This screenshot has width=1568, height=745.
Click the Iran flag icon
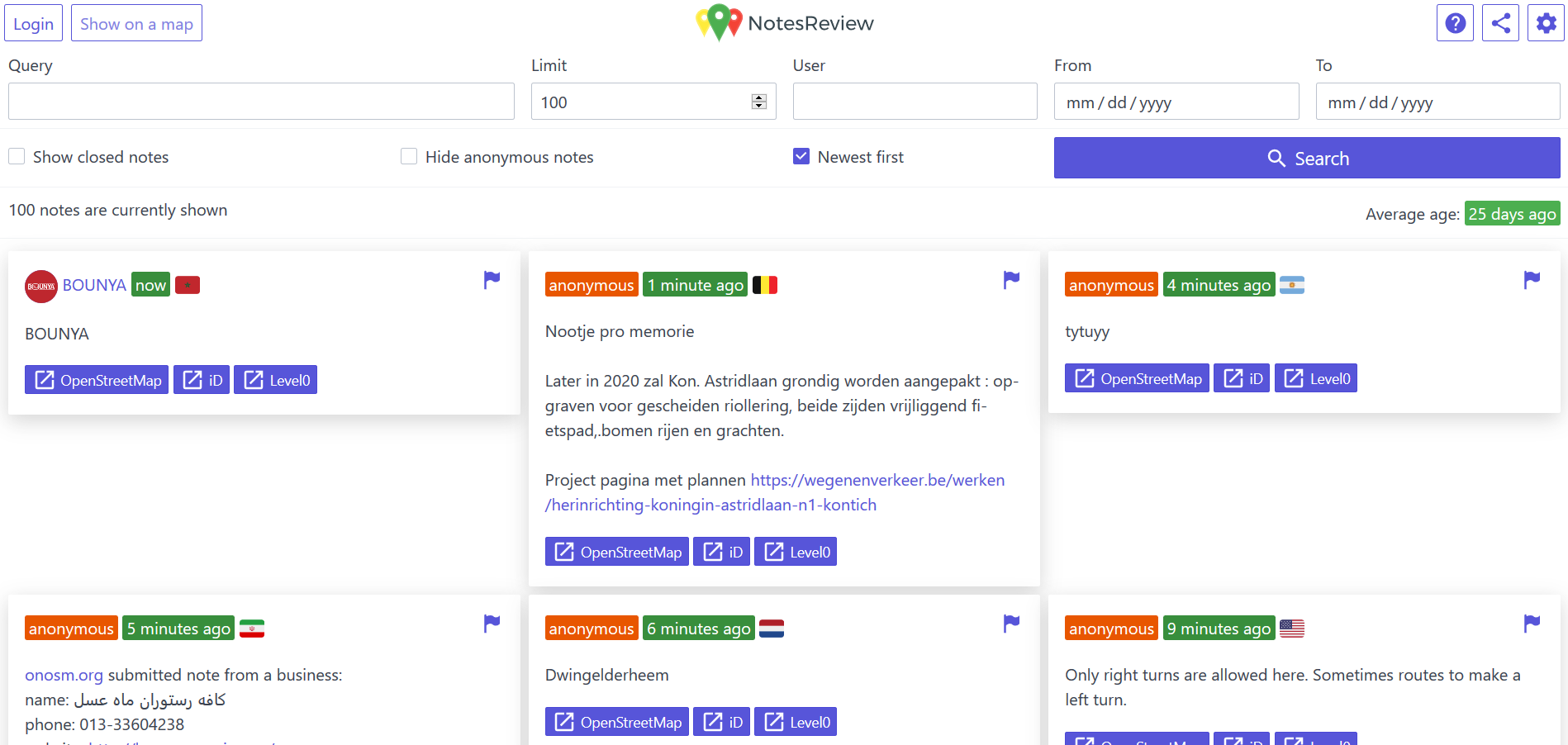coord(252,629)
